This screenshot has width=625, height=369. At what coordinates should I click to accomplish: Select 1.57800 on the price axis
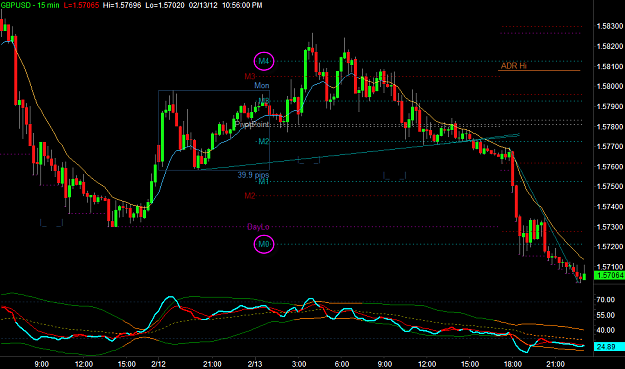click(609, 126)
